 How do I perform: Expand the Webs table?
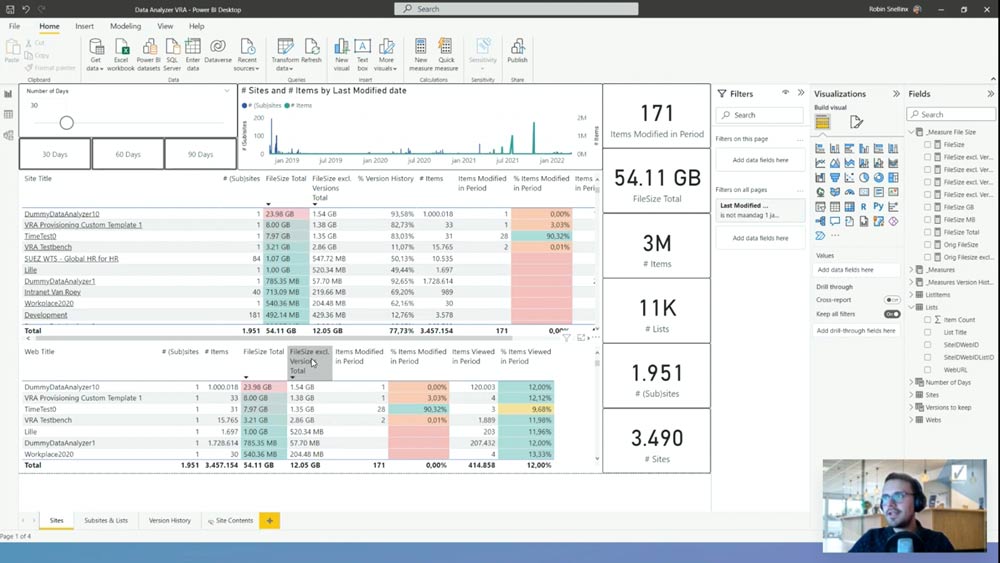[x=911, y=420]
